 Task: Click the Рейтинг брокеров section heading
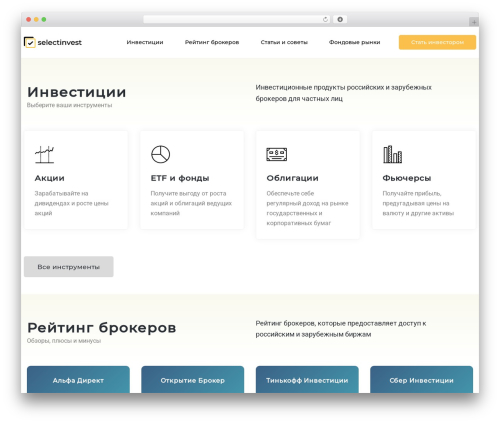[x=102, y=328]
